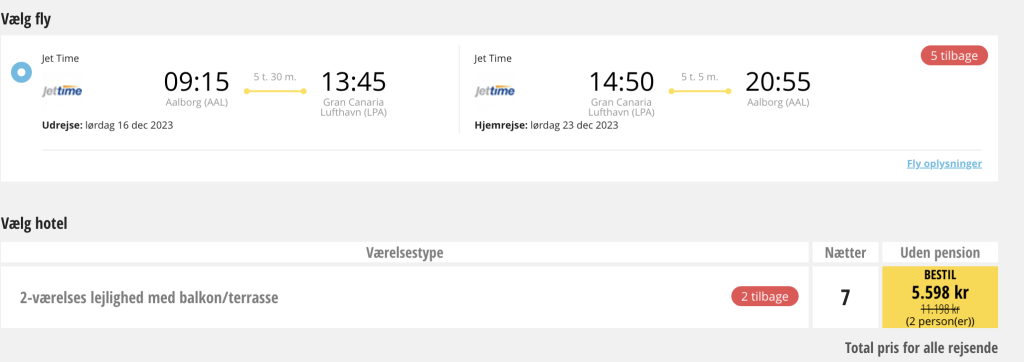Click the 20:55 arrival time in Aalborg
Image resolution: width=1024 pixels, height=362 pixels.
pyautogui.click(x=778, y=82)
